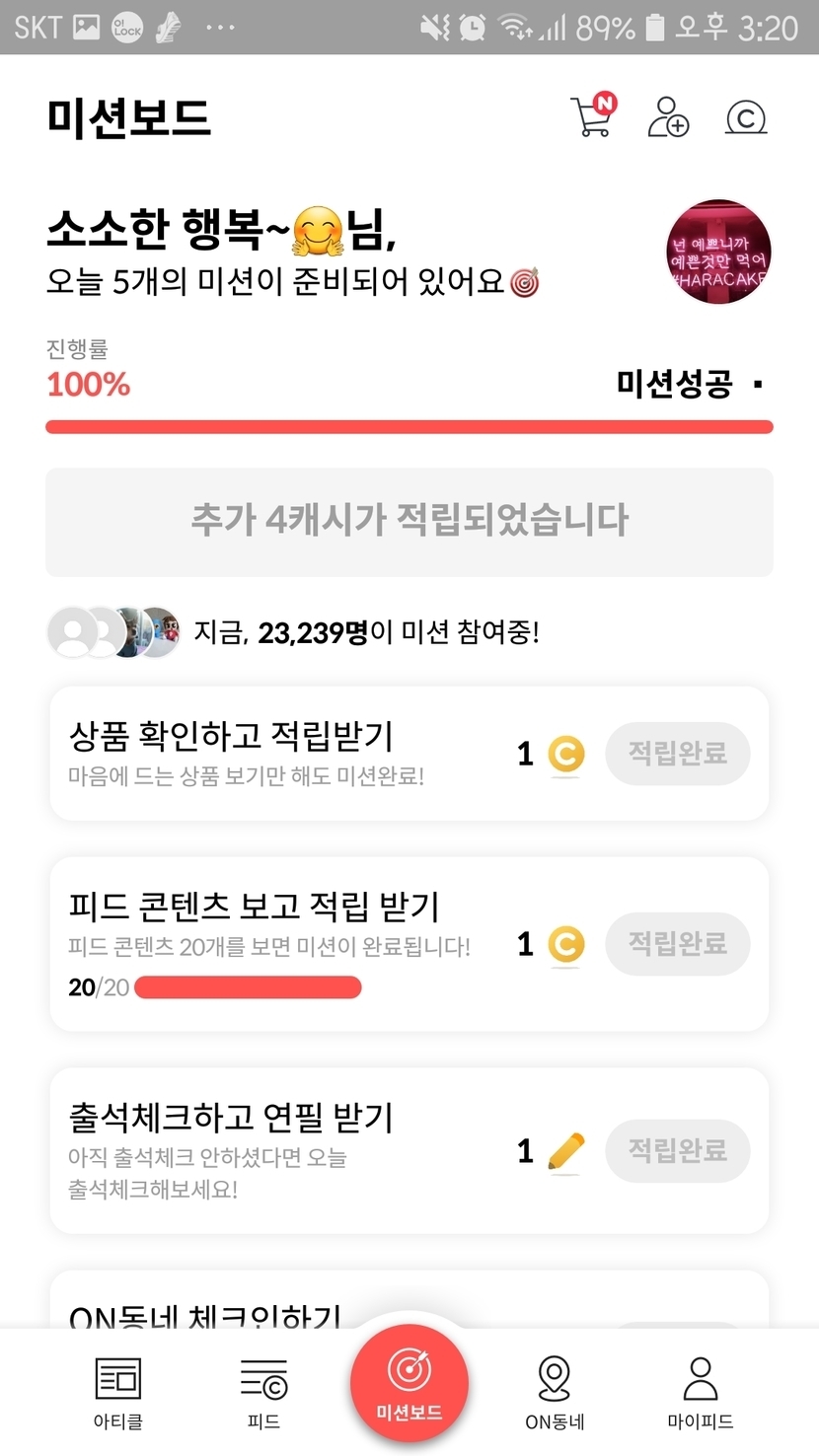Screen dimensions: 819x1456
Task: Expand the 미션성공 dropdown arrow
Action: pos(758,384)
